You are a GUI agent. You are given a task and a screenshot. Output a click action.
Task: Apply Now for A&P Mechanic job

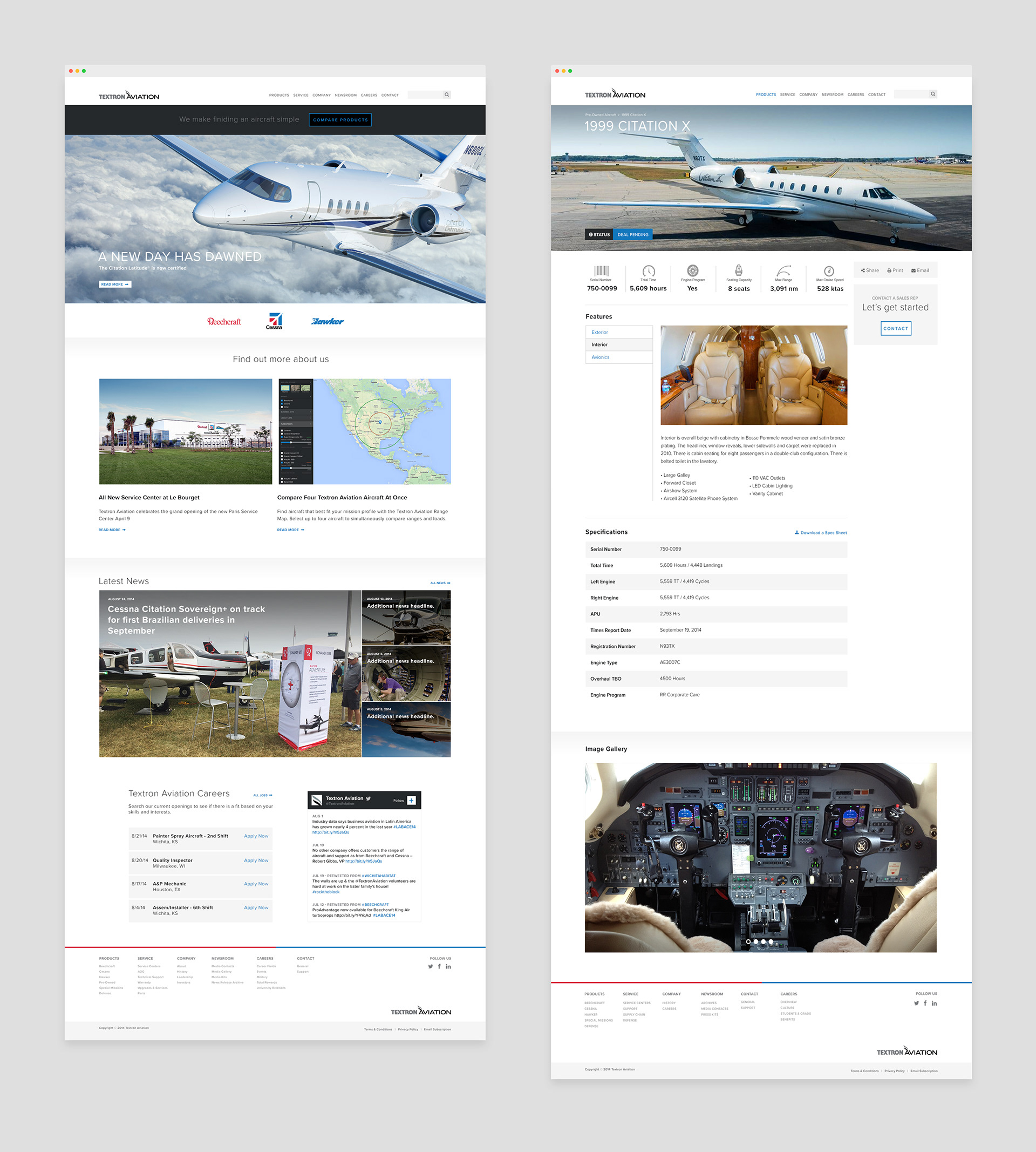pyautogui.click(x=256, y=884)
